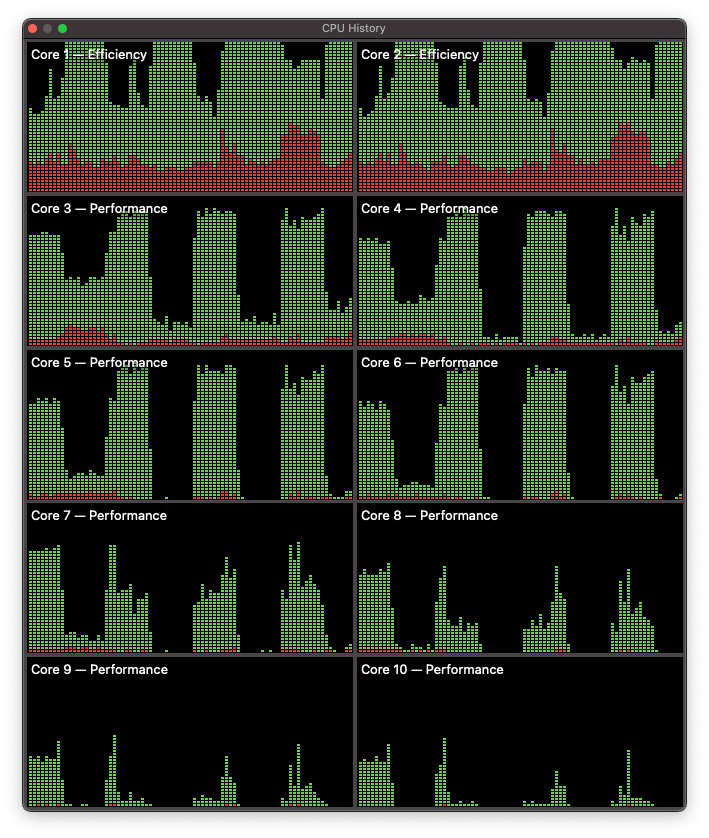709x838 pixels.
Task: Select the Core 6 — Performance label
Action: point(429,362)
